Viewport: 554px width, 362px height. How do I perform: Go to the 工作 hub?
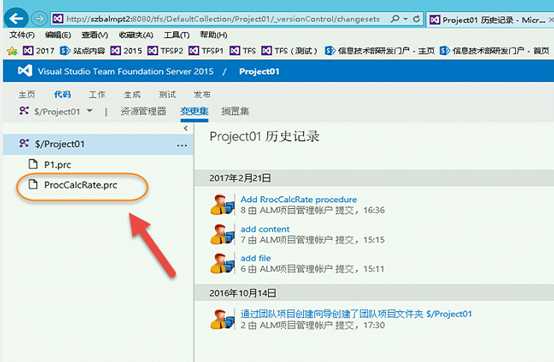point(97,94)
